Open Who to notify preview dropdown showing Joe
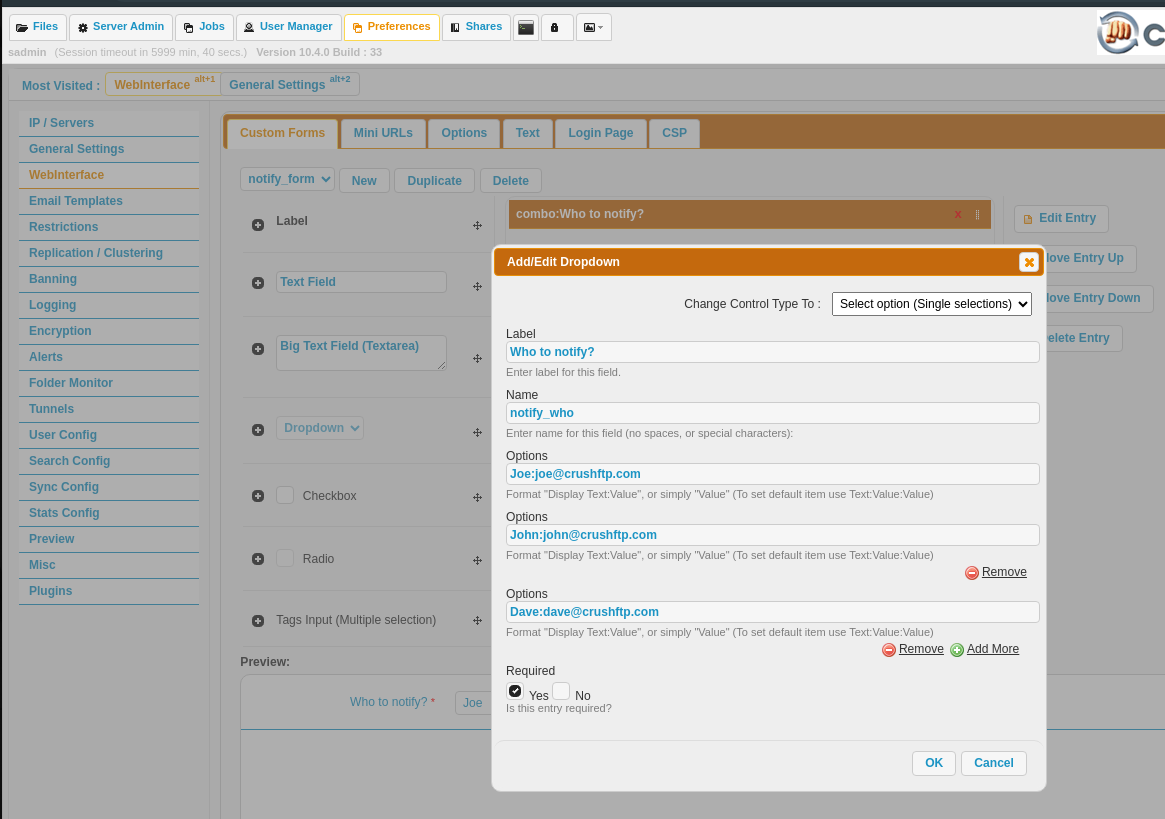Image resolution: width=1165 pixels, height=819 pixels. [473, 702]
